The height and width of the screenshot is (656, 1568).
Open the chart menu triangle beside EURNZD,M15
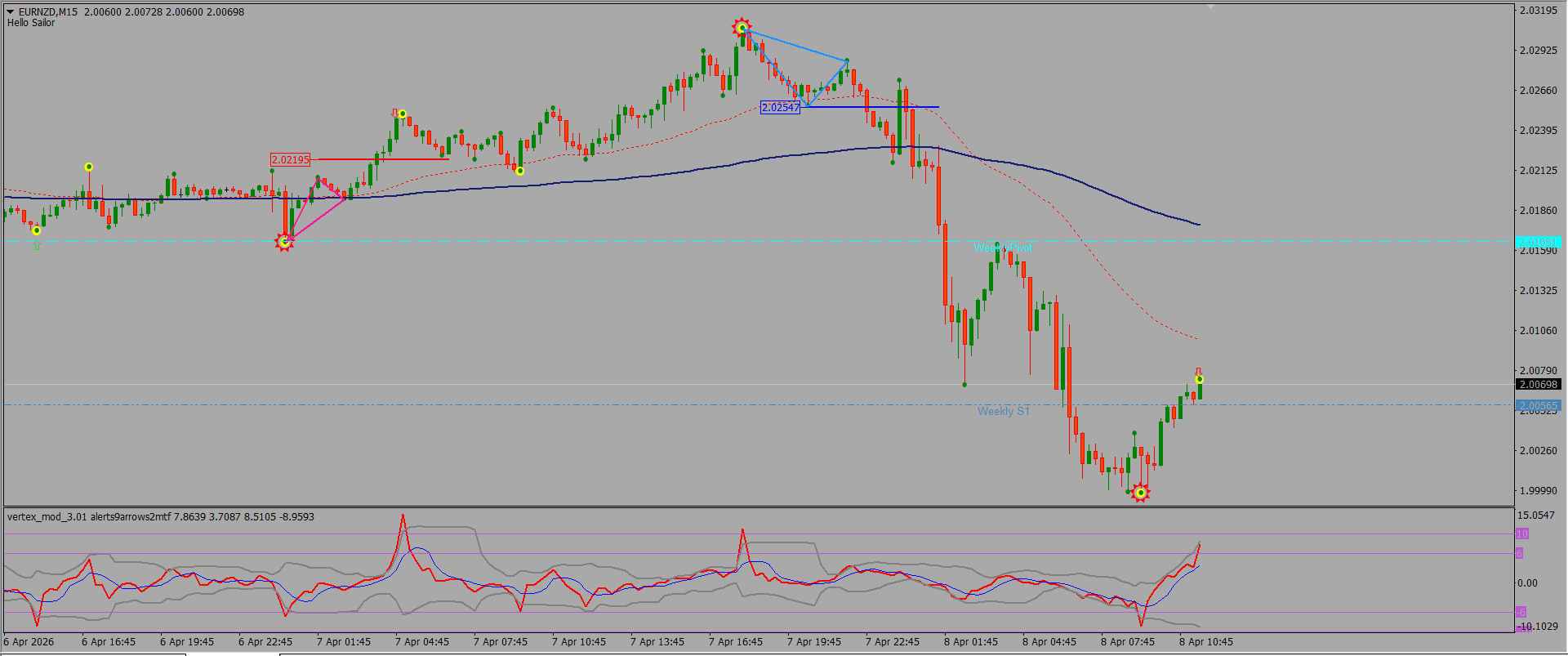(x=11, y=11)
